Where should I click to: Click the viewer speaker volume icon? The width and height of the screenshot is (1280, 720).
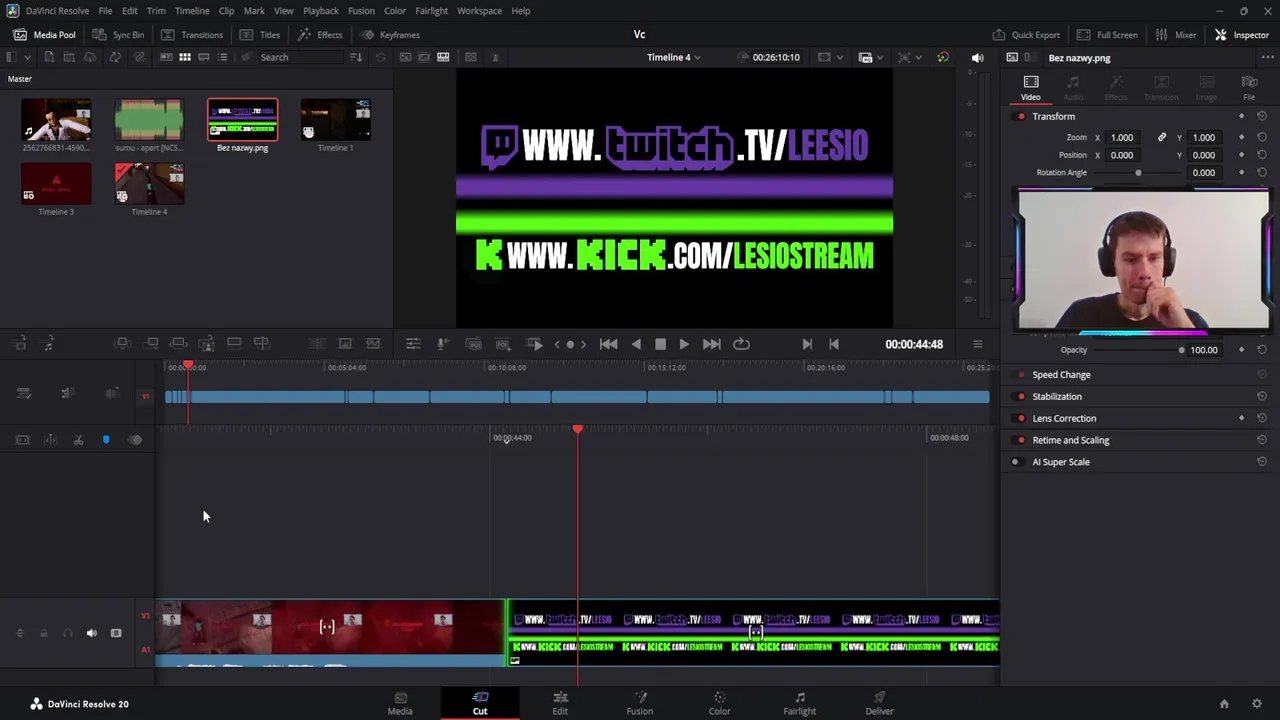977,57
